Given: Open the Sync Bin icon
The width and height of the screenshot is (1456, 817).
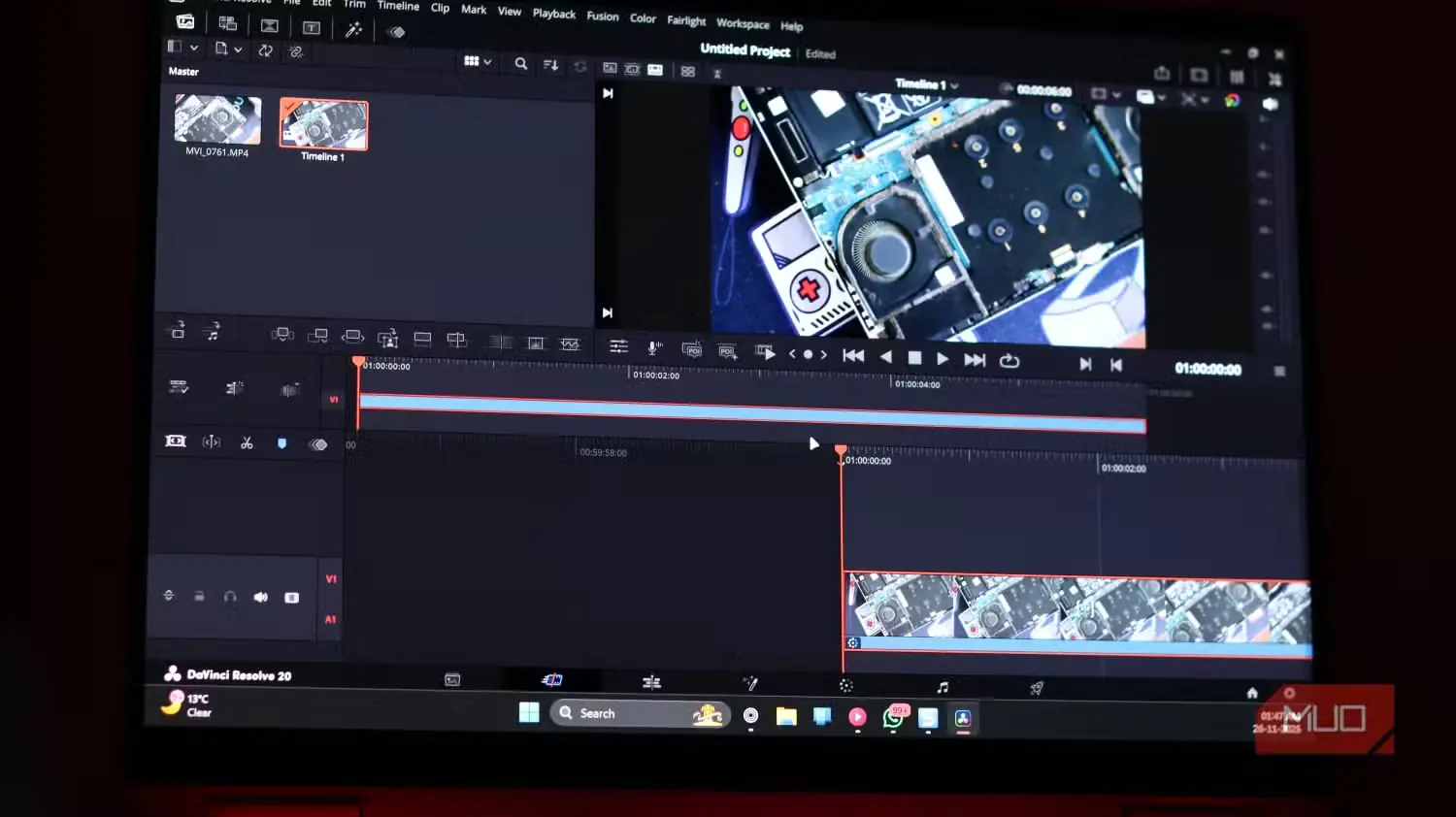Looking at the screenshot, I should [228, 23].
